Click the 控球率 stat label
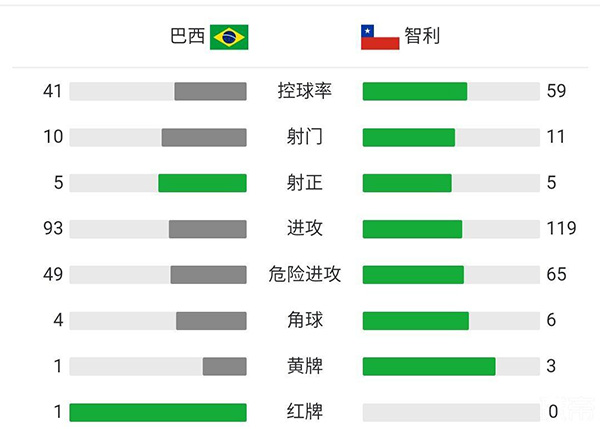Screen dimensions: 600x429 click(304, 91)
